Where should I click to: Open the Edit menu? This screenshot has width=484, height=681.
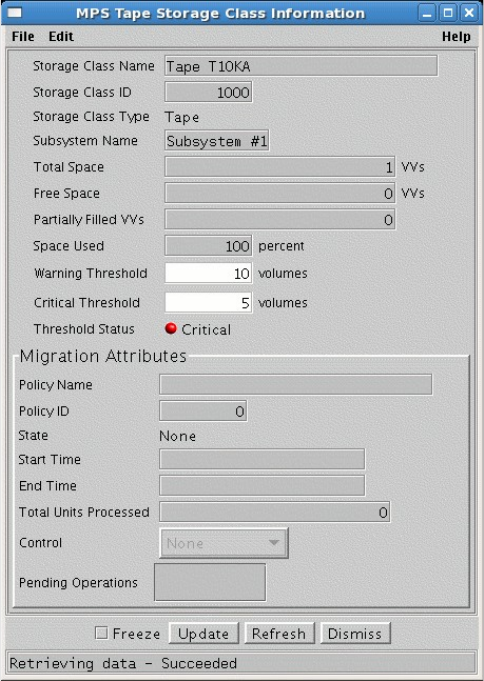[x=61, y=36]
